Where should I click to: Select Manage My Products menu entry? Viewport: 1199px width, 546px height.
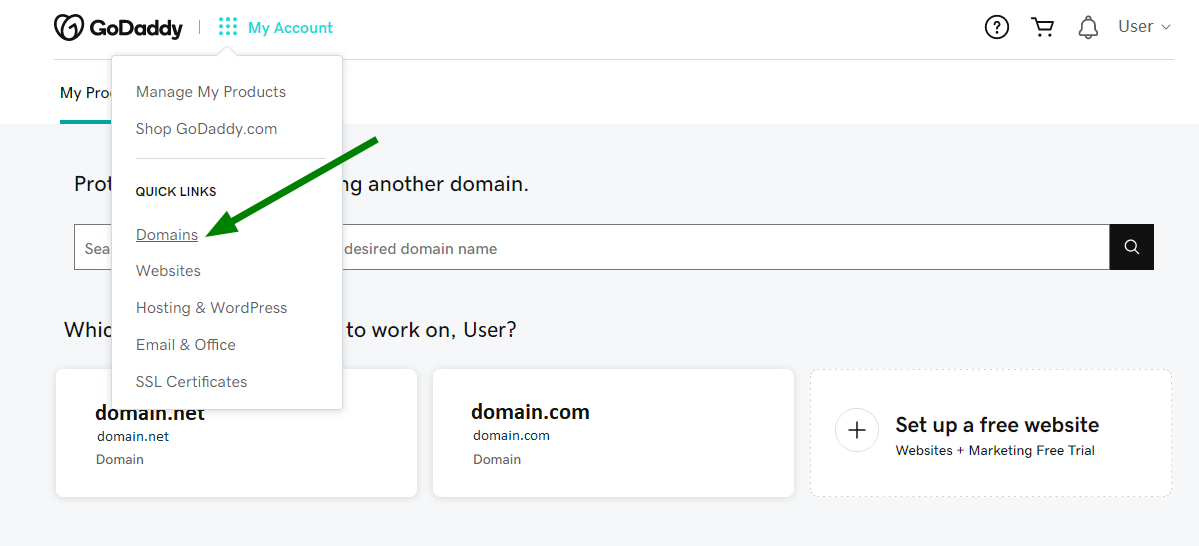click(211, 92)
